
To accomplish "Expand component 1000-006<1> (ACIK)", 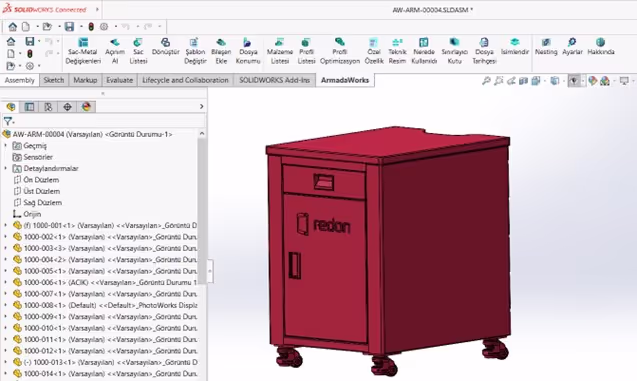I will coord(6,282).
